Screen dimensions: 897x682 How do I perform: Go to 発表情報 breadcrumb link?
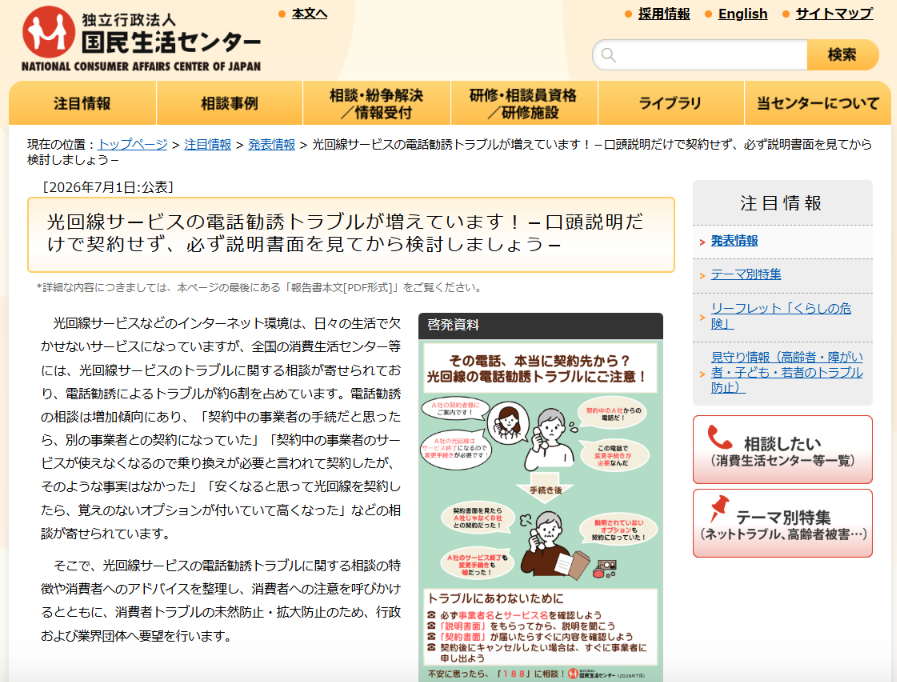pyautogui.click(x=271, y=144)
